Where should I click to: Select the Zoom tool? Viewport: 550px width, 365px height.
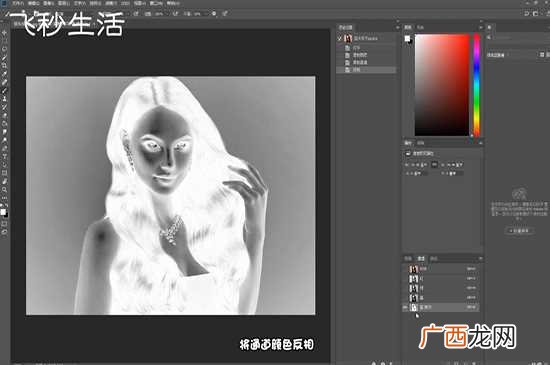click(x=5, y=189)
